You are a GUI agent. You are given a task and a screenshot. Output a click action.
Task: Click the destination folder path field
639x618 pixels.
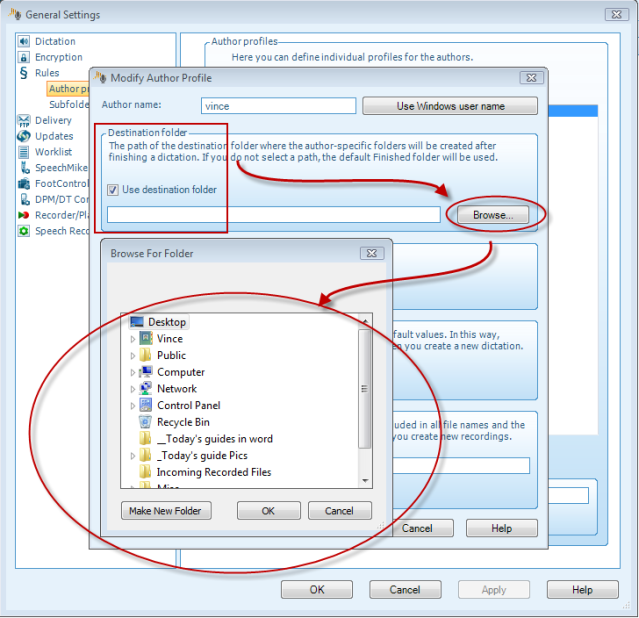[273, 215]
